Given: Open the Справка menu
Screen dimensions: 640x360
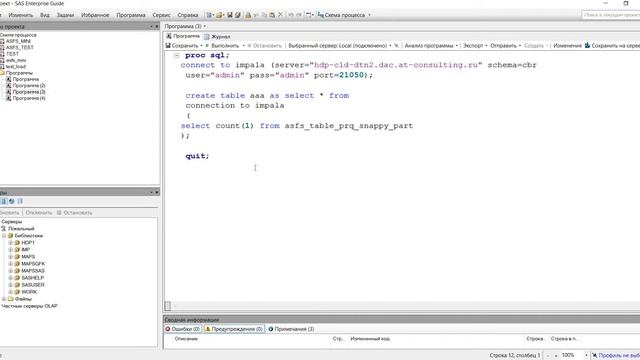Looking at the screenshot, I should tap(188, 15).
